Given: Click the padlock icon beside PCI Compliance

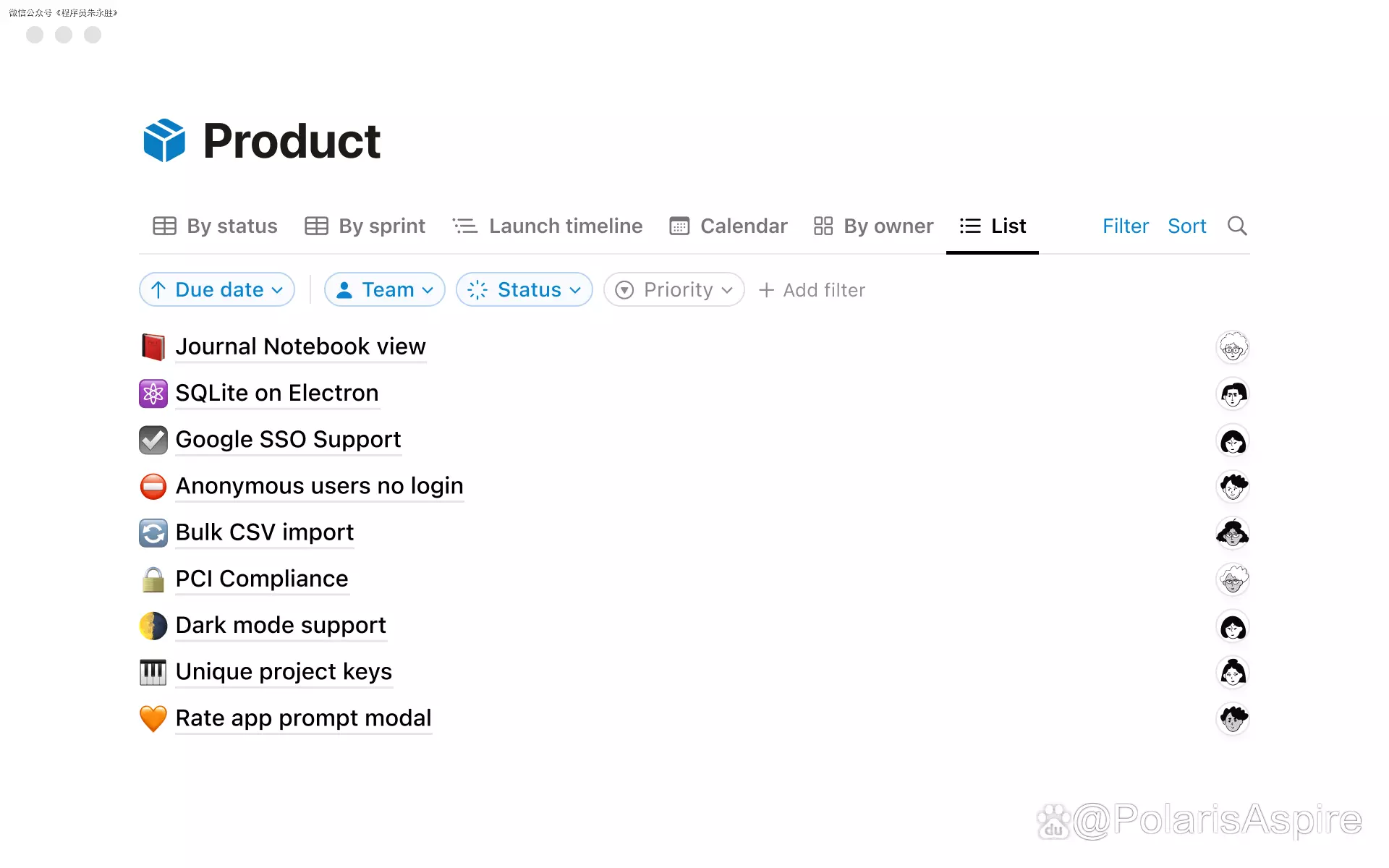Looking at the screenshot, I should tap(153, 579).
